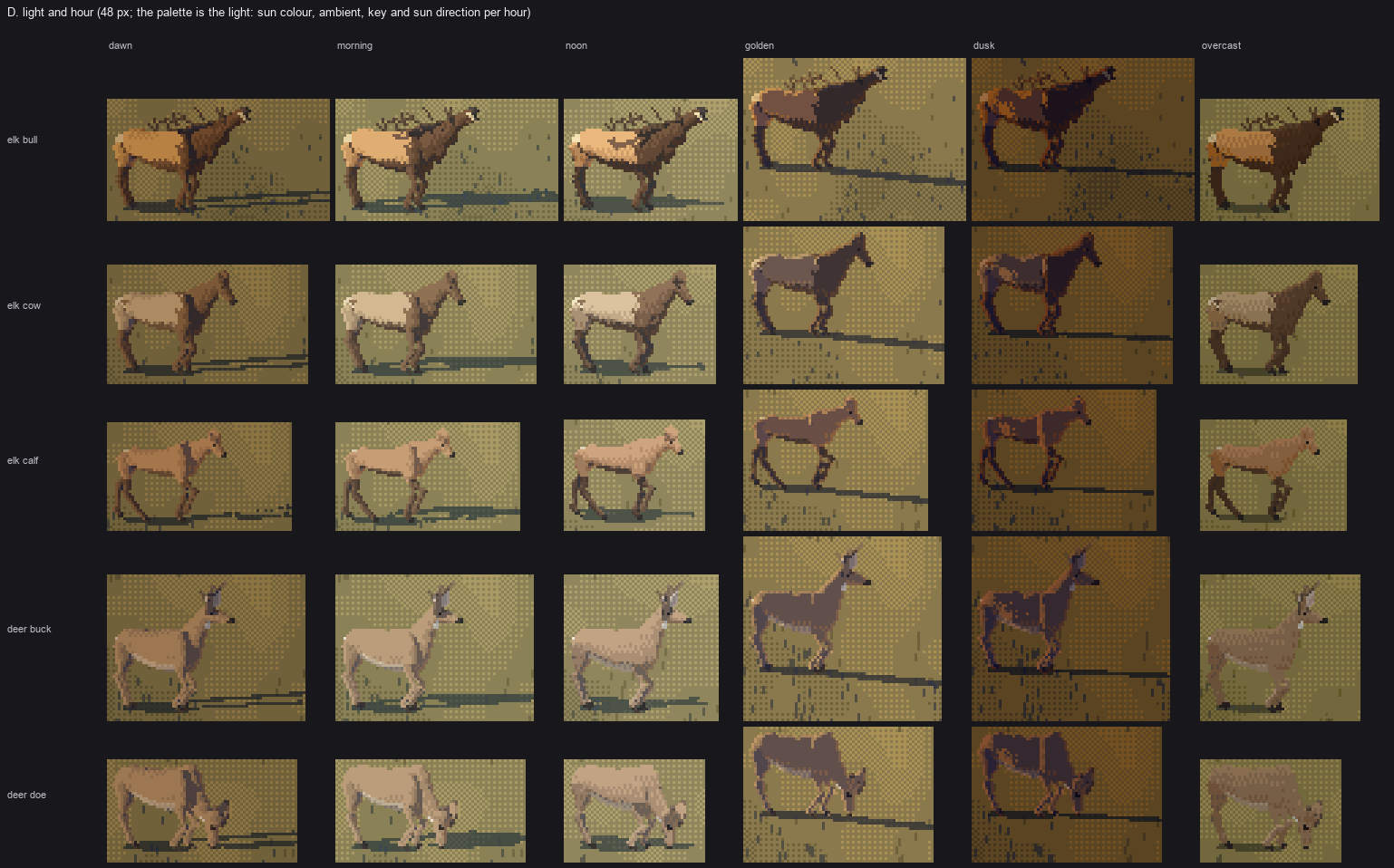Choose the deer buck overcast sprite
The height and width of the screenshot is (868, 1394).
[1280, 648]
